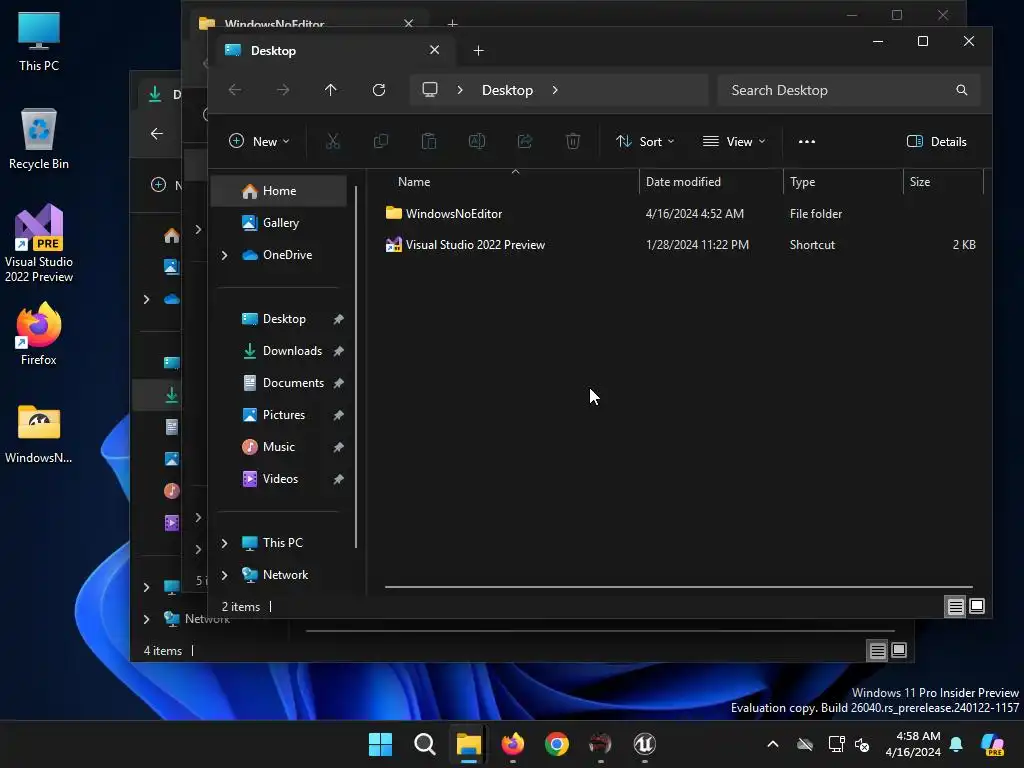
Task: Unpin Desktop from quick access
Action: (338, 319)
